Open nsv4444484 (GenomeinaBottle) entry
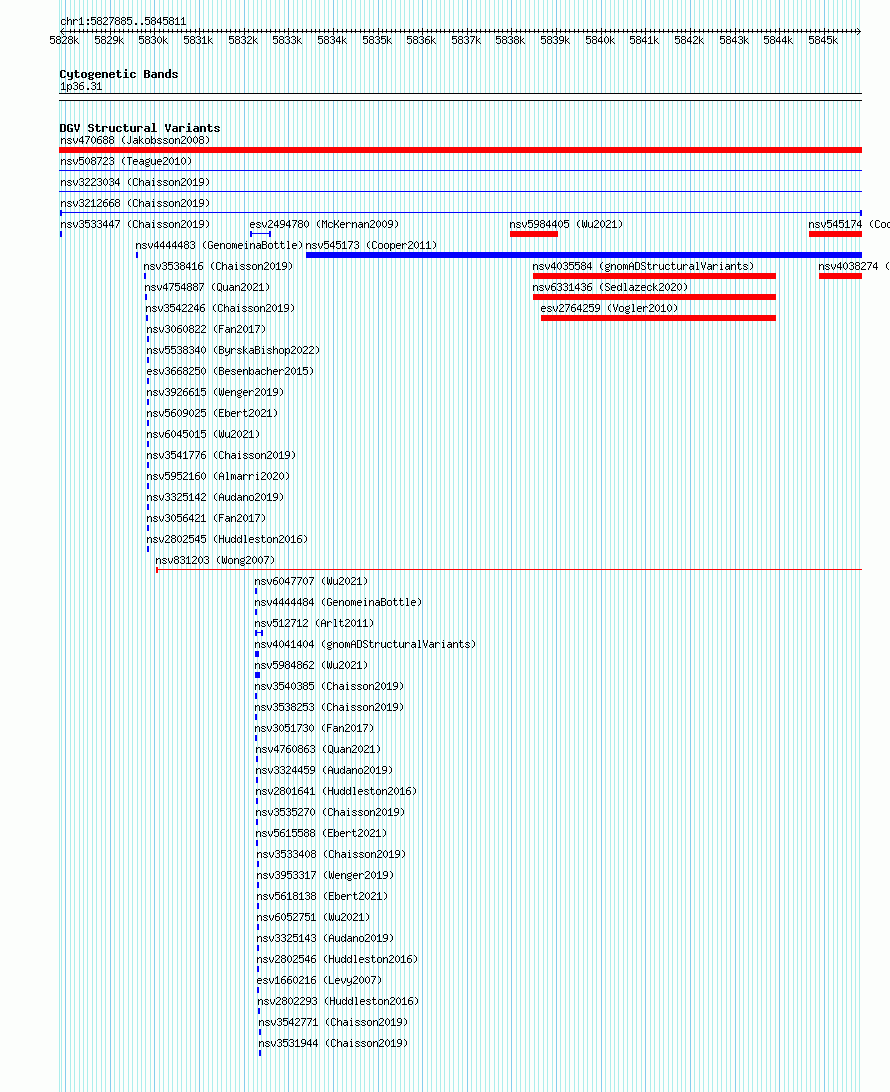Image resolution: width=890 pixels, height=1092 pixels. (338, 602)
